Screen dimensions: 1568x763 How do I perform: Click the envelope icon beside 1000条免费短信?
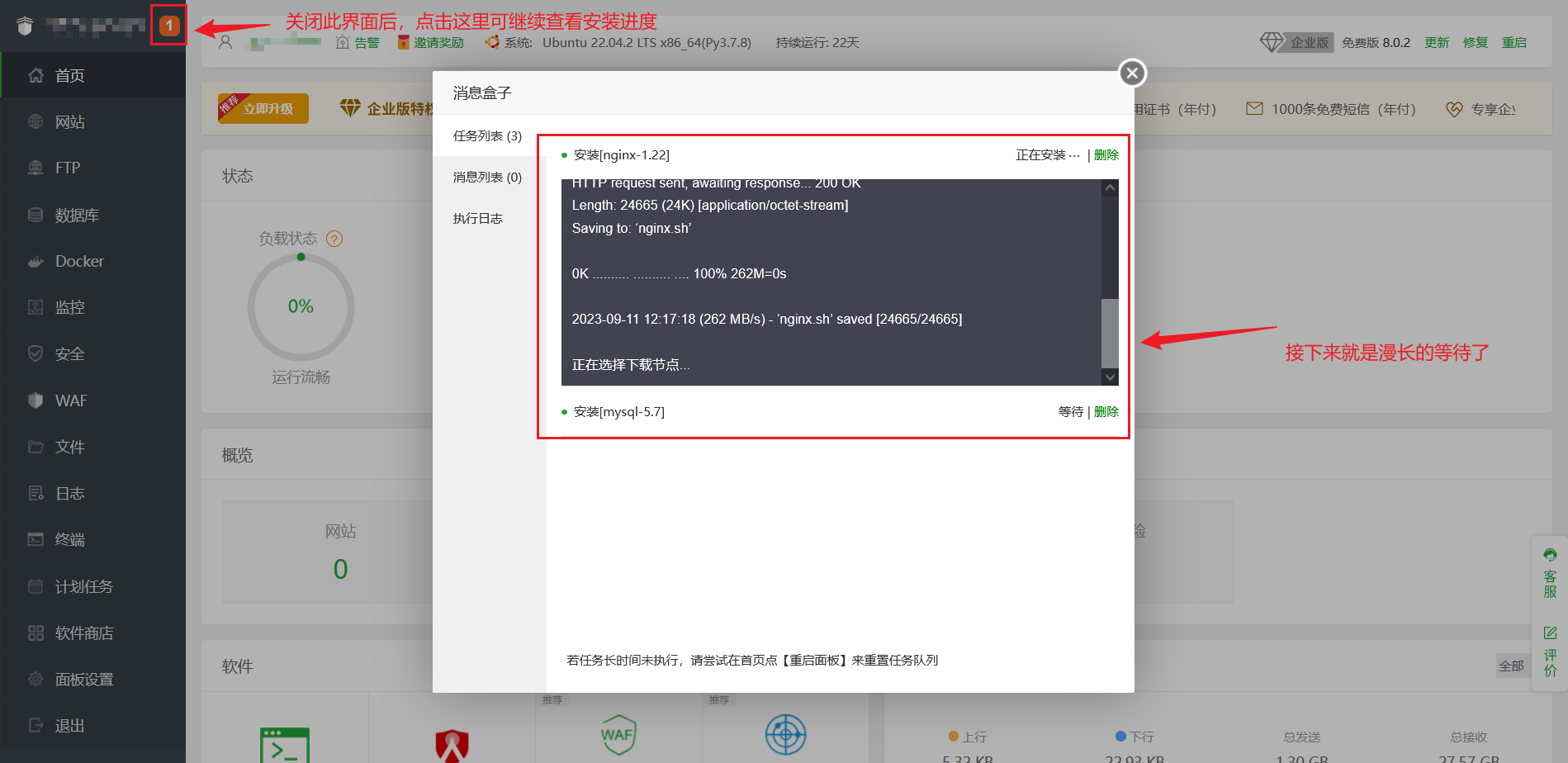click(1254, 108)
